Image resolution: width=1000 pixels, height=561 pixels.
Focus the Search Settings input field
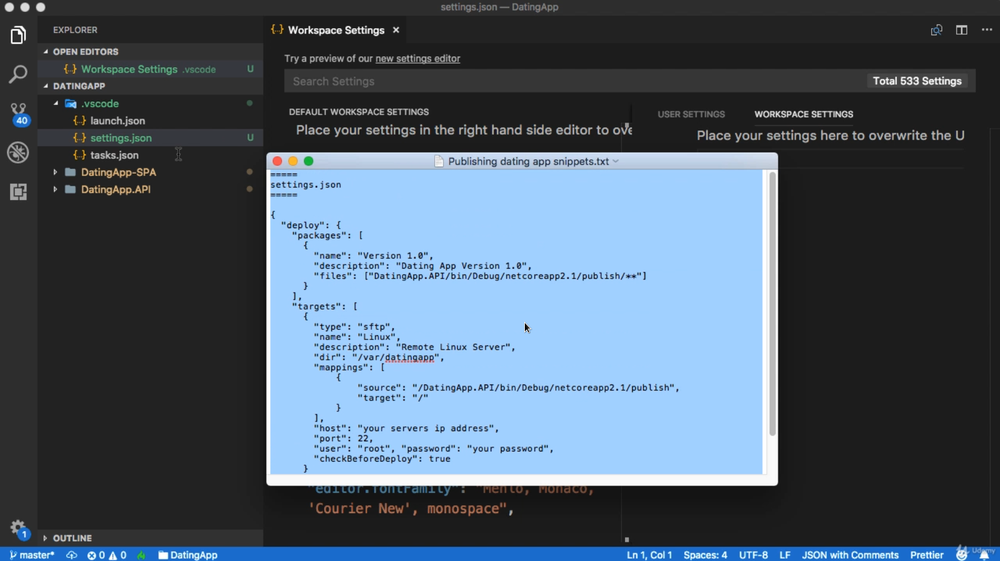pyautogui.click(x=574, y=81)
